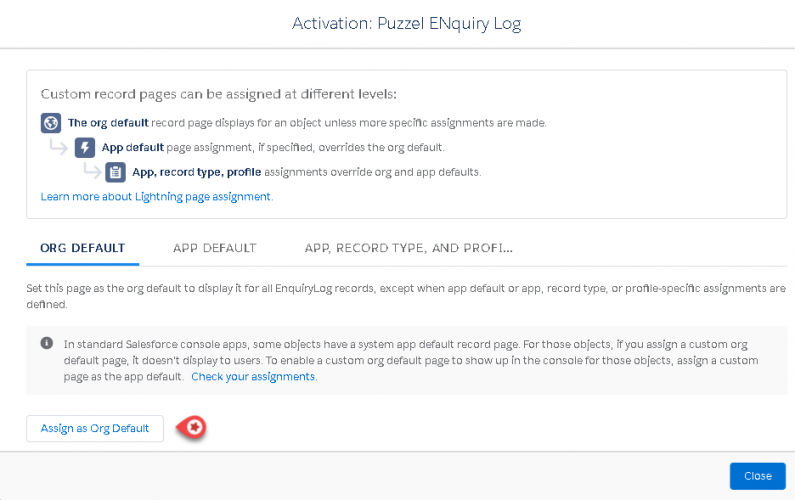Switch to the APP DEFAULT tab
This screenshot has height=500, width=795.
pos(214,248)
